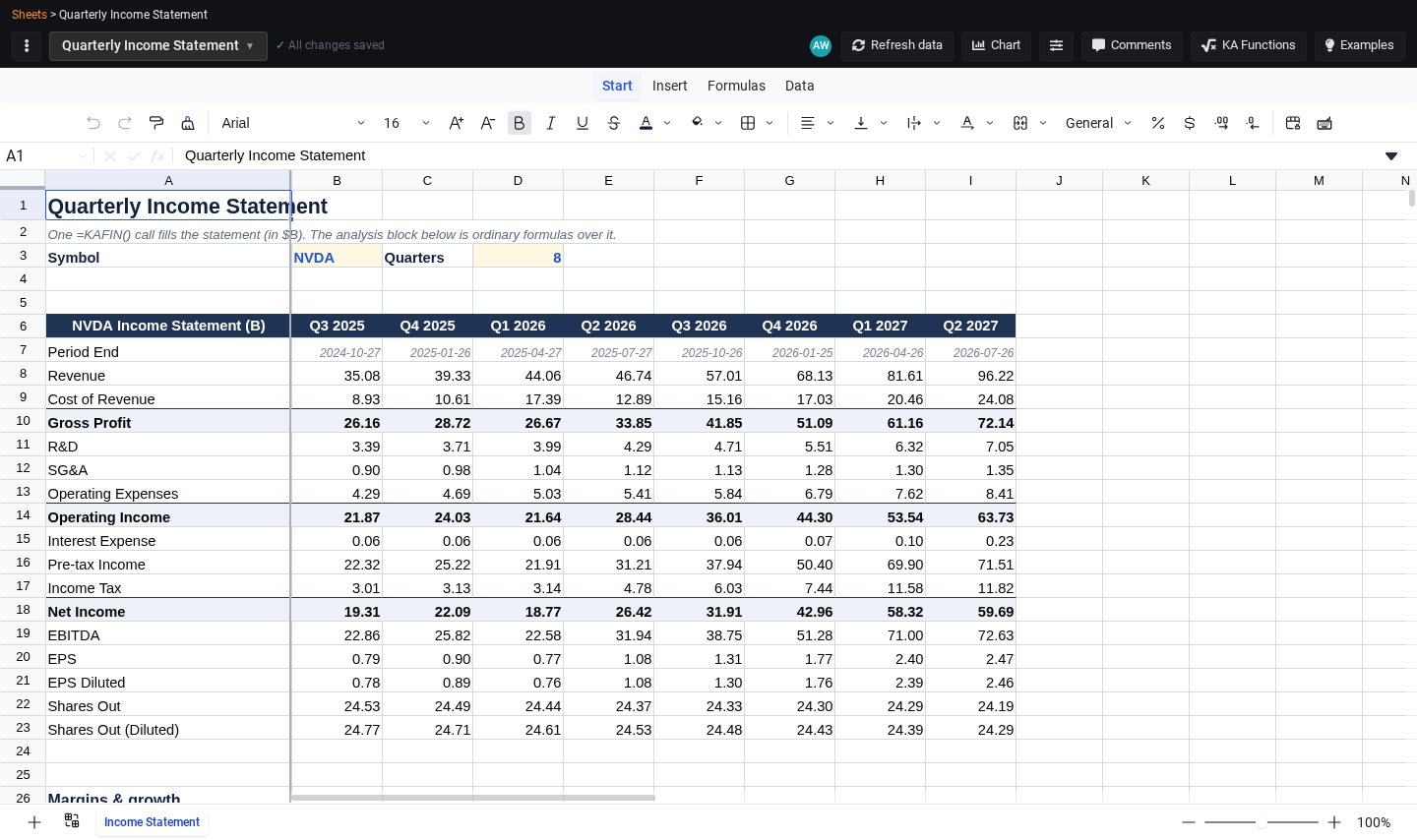Click the AW user avatar
This screenshot has height=840, width=1417.
(x=821, y=45)
